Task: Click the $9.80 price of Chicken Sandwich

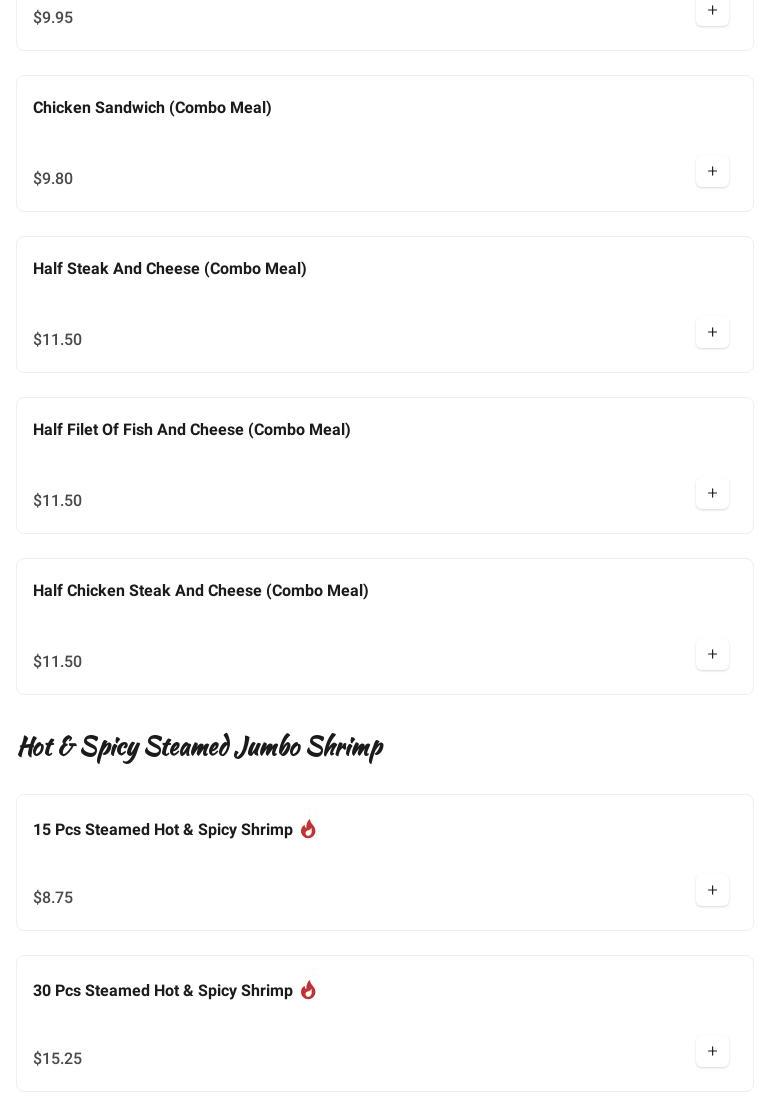Action: click(x=53, y=179)
